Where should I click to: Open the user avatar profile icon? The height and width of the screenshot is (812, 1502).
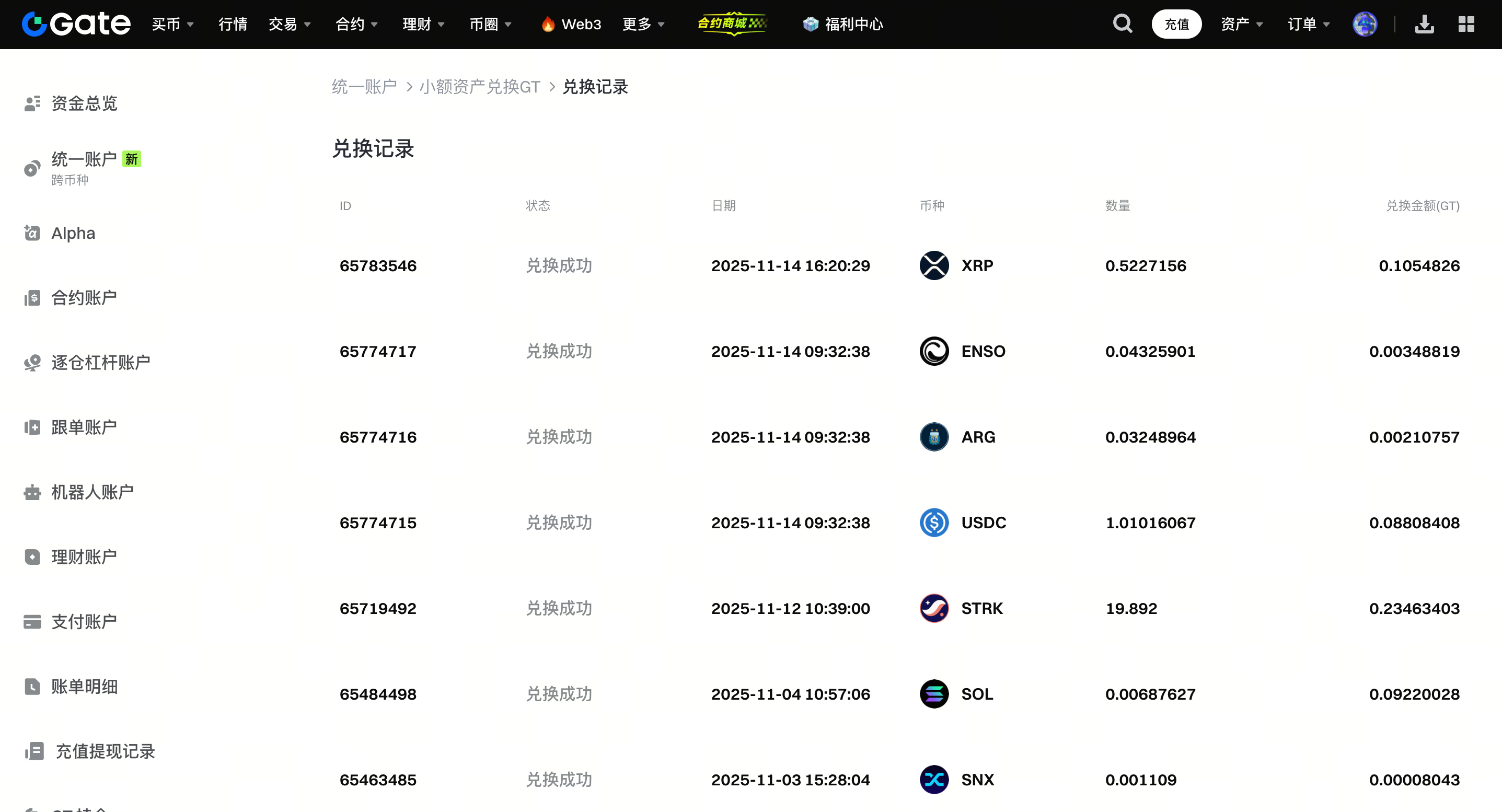pyautogui.click(x=1365, y=24)
